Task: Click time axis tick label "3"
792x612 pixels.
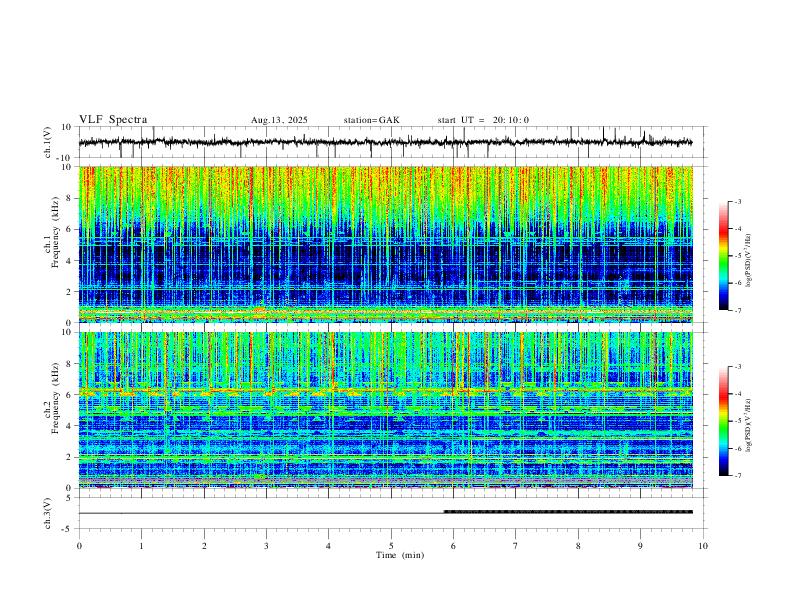Action: tap(266, 546)
